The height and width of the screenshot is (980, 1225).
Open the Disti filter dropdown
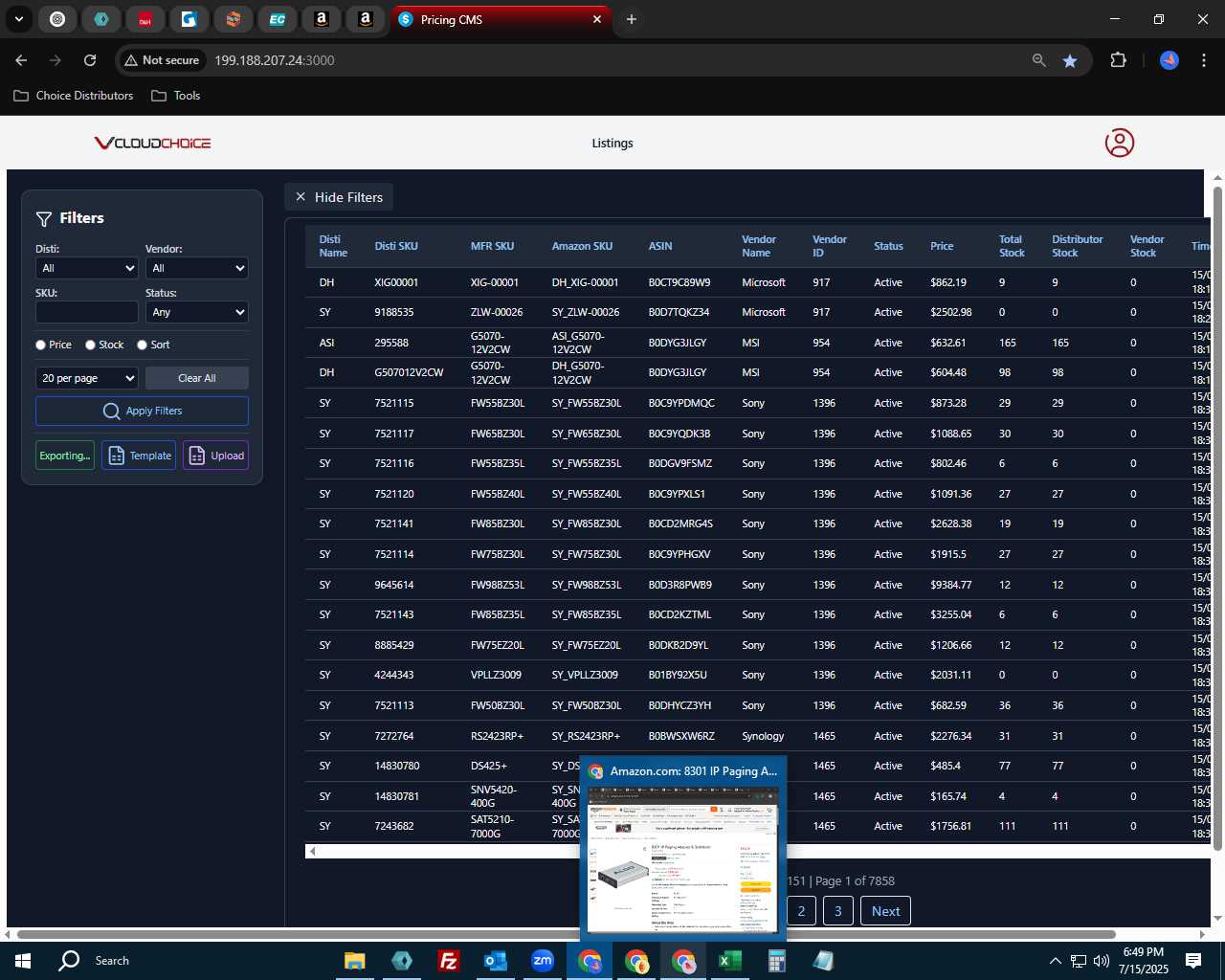click(x=87, y=268)
